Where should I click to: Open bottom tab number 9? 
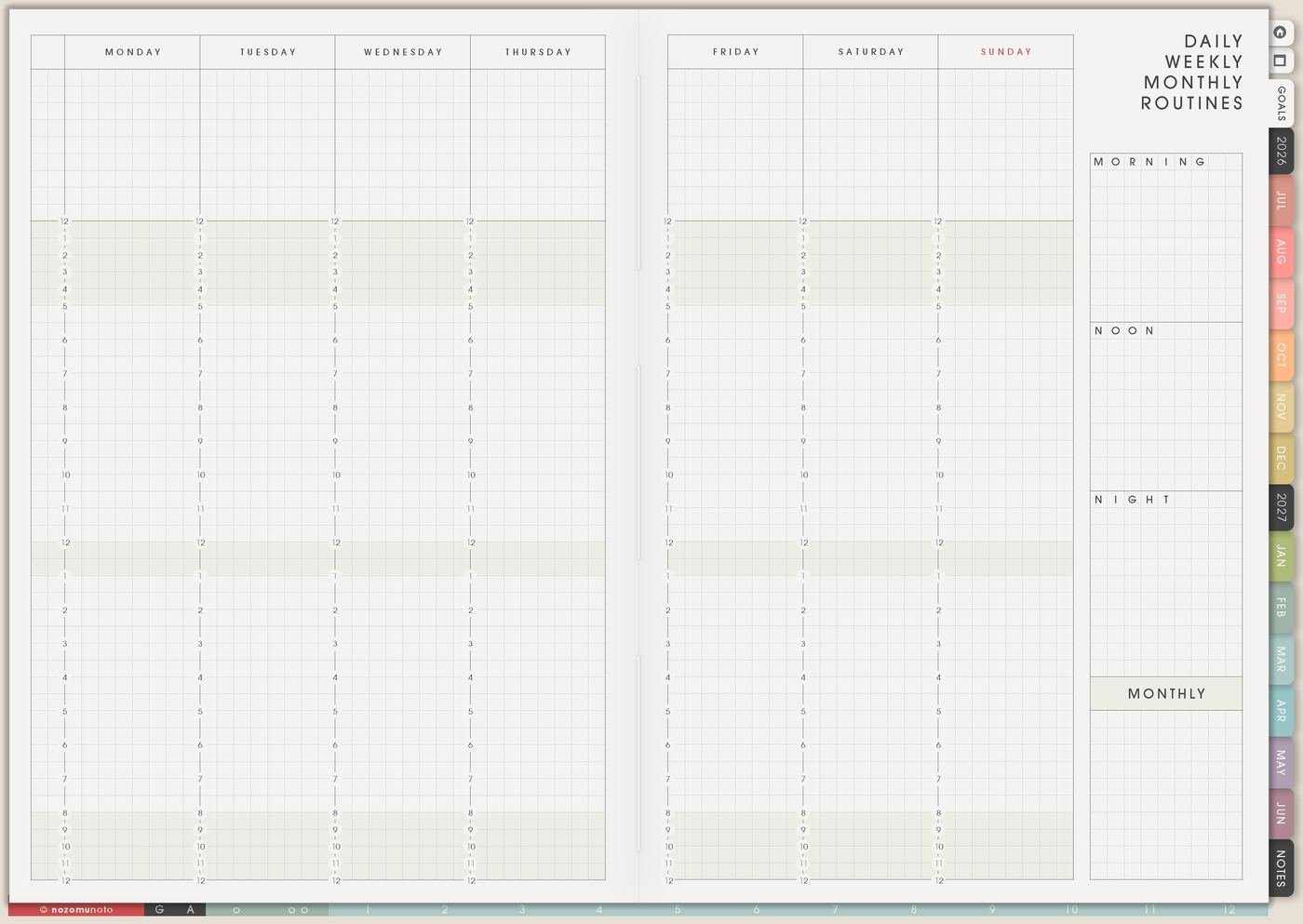pos(992,909)
